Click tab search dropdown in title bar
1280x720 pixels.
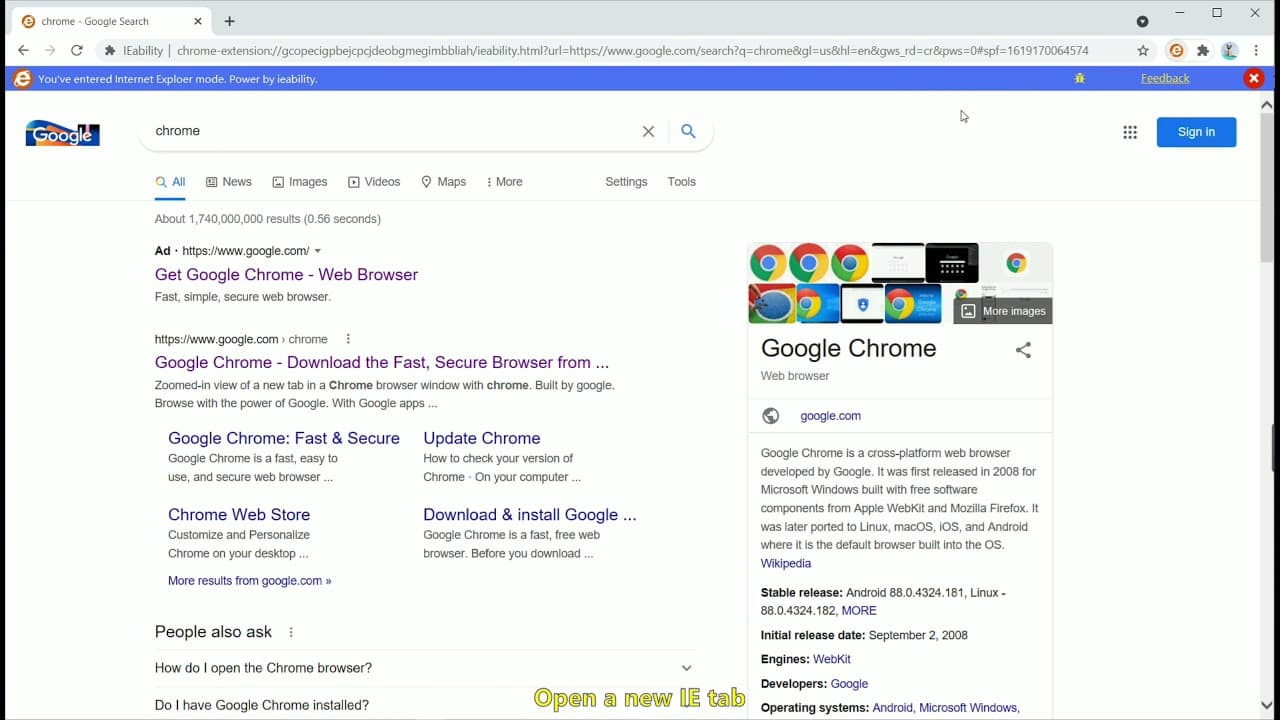point(1142,21)
